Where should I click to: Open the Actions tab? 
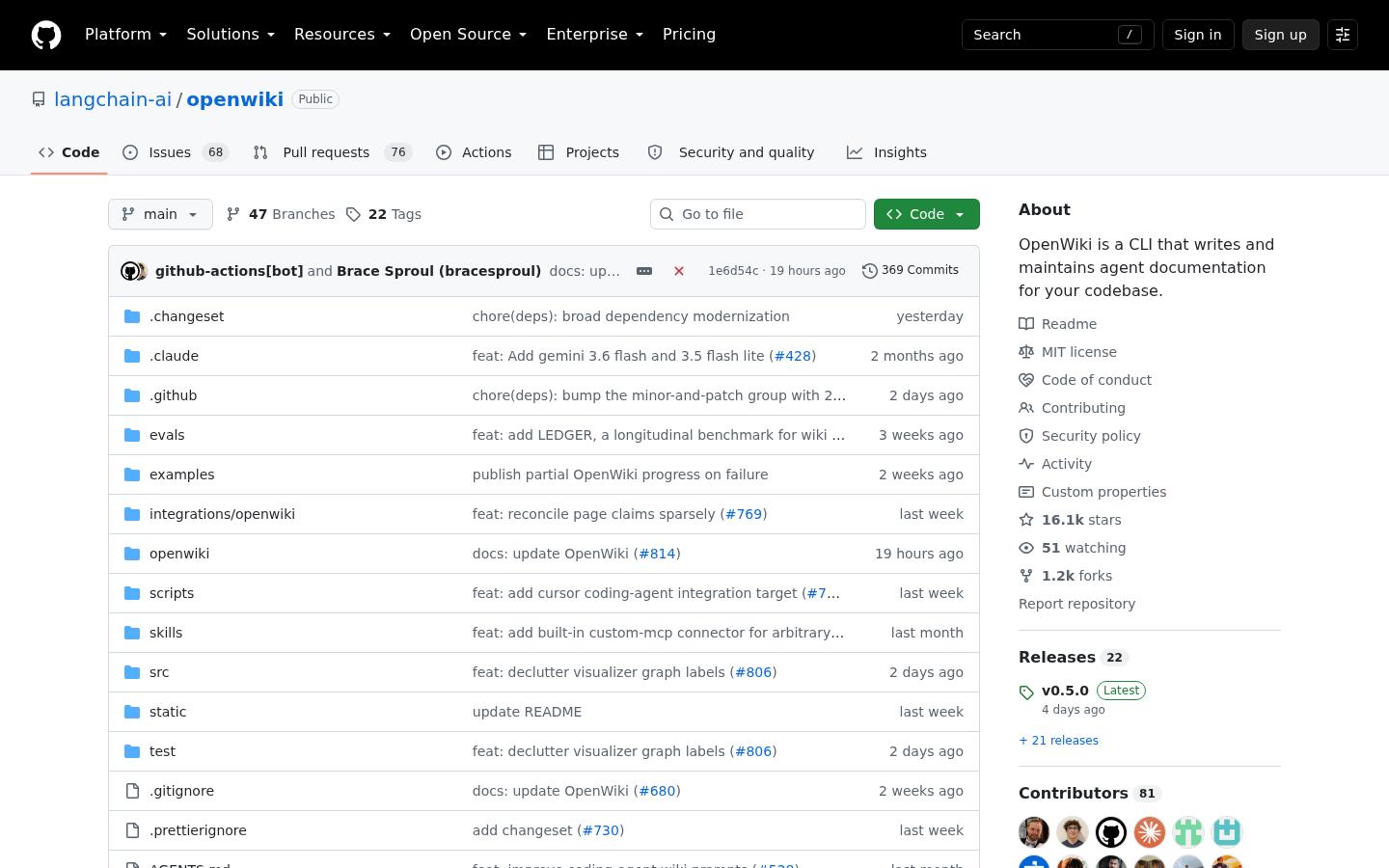click(474, 152)
